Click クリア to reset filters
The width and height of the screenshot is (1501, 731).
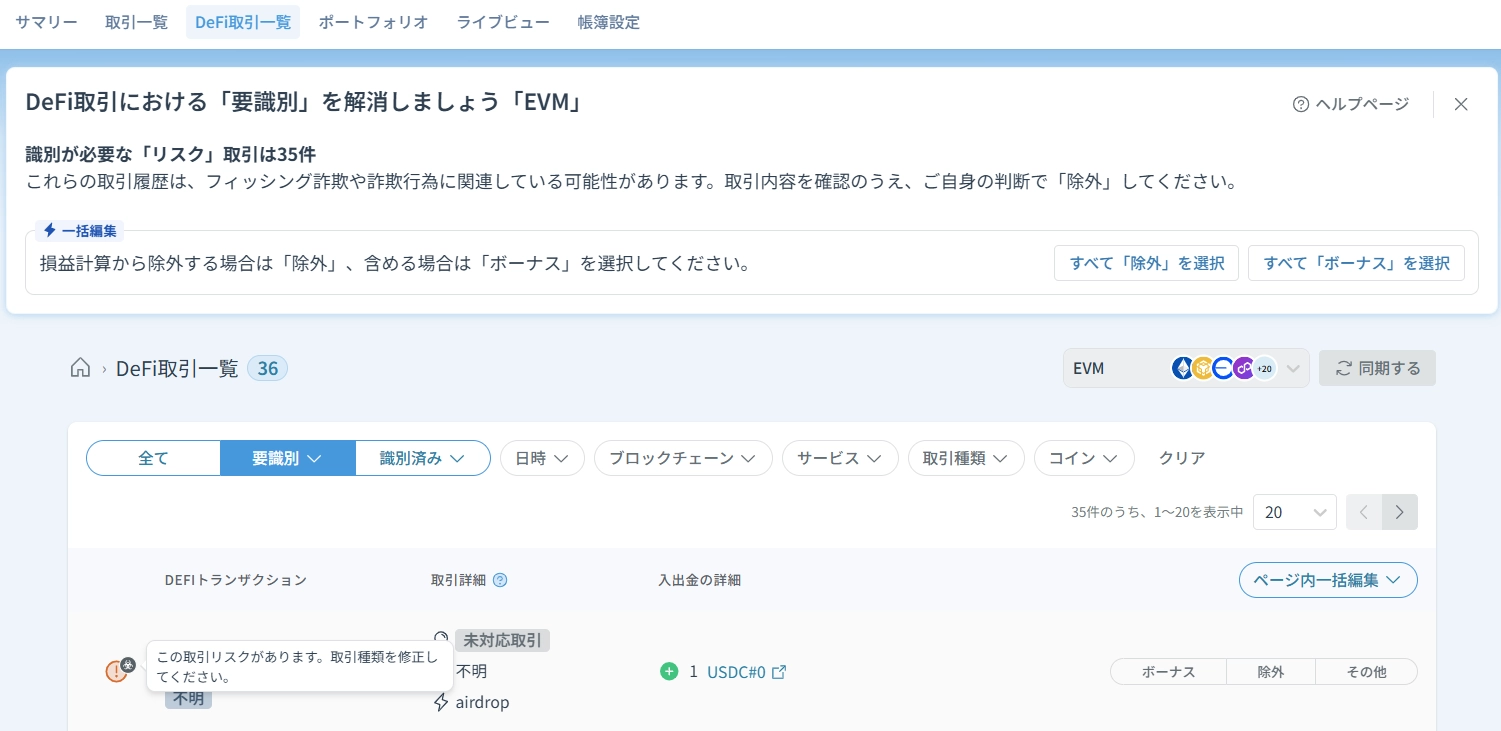click(x=1182, y=458)
